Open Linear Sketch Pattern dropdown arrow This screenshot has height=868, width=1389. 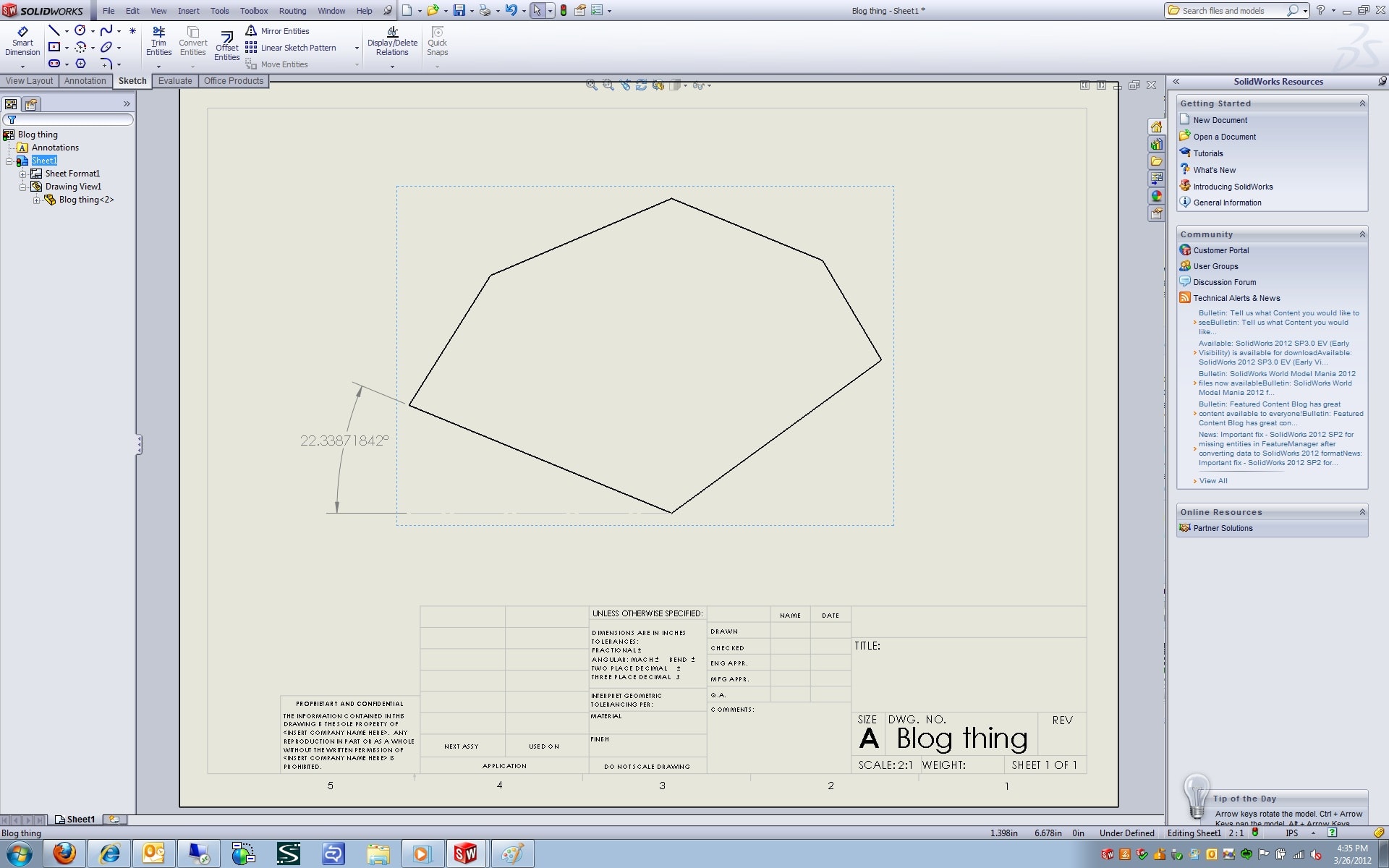[x=357, y=48]
